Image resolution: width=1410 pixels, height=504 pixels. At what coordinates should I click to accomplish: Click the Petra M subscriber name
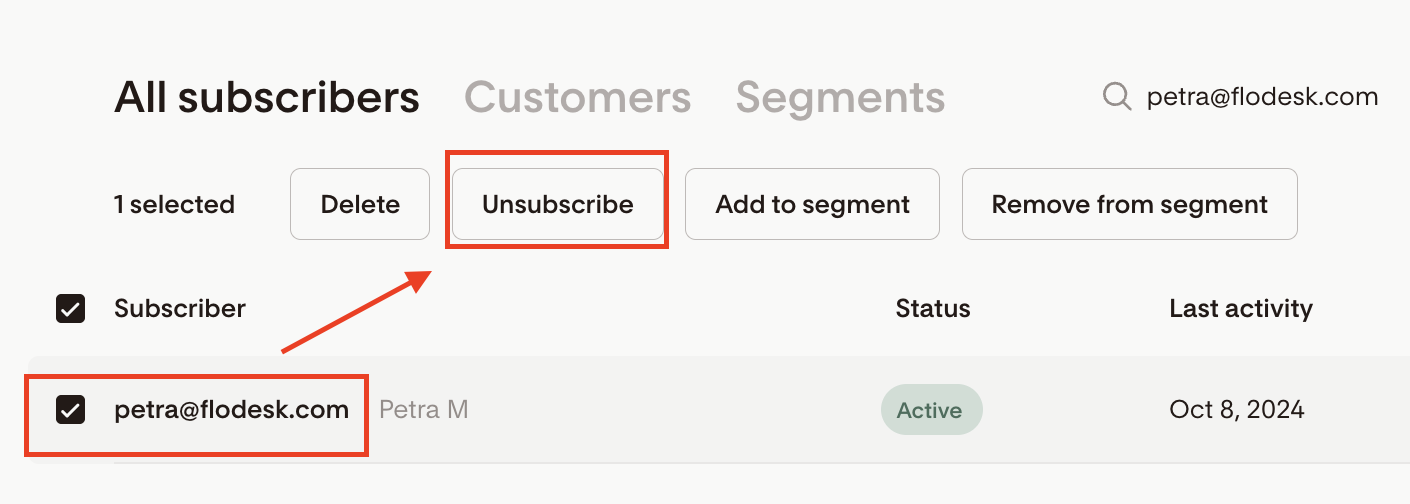coord(424,409)
